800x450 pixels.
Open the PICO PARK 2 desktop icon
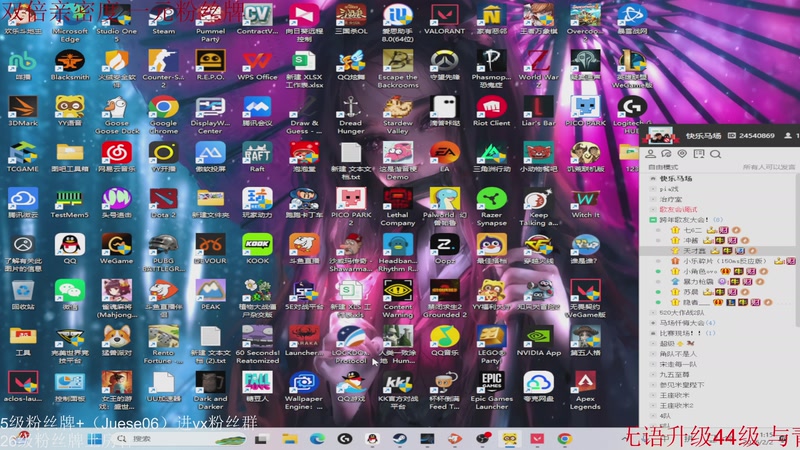coord(351,207)
